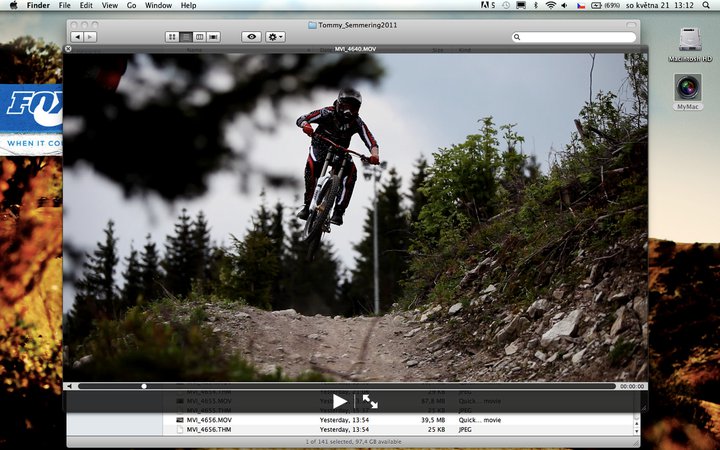Close the Quick Look preview panel
The height and width of the screenshot is (450, 720).
click(x=68, y=48)
